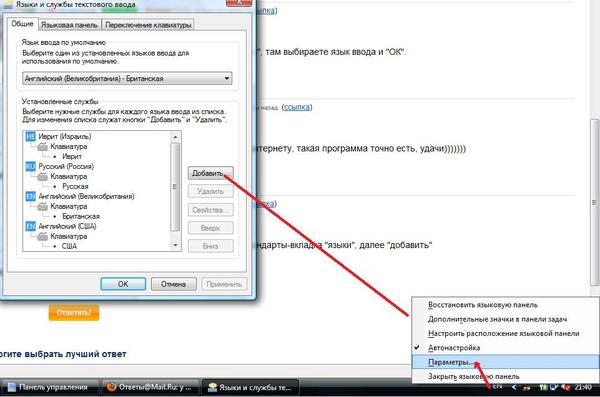Switch to the Языковая панель tab
This screenshot has height=397, width=600.
point(69,25)
